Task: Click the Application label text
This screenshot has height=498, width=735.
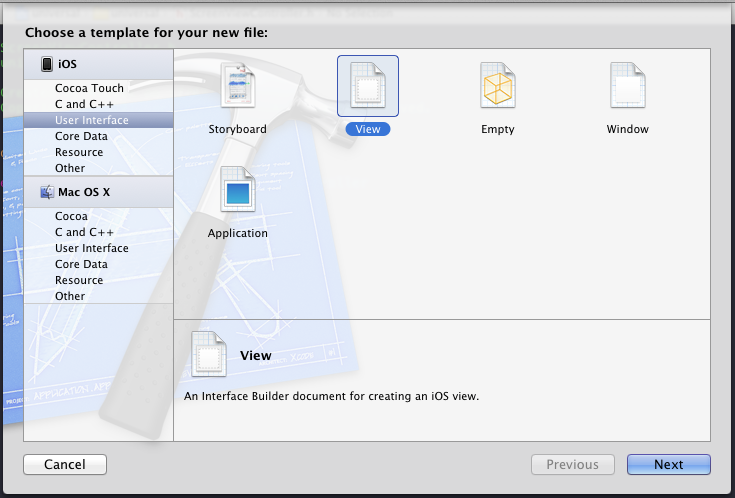Action: point(238,233)
